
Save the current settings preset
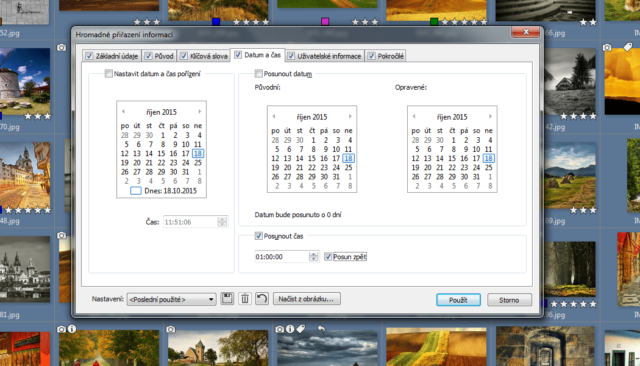pyautogui.click(x=227, y=299)
